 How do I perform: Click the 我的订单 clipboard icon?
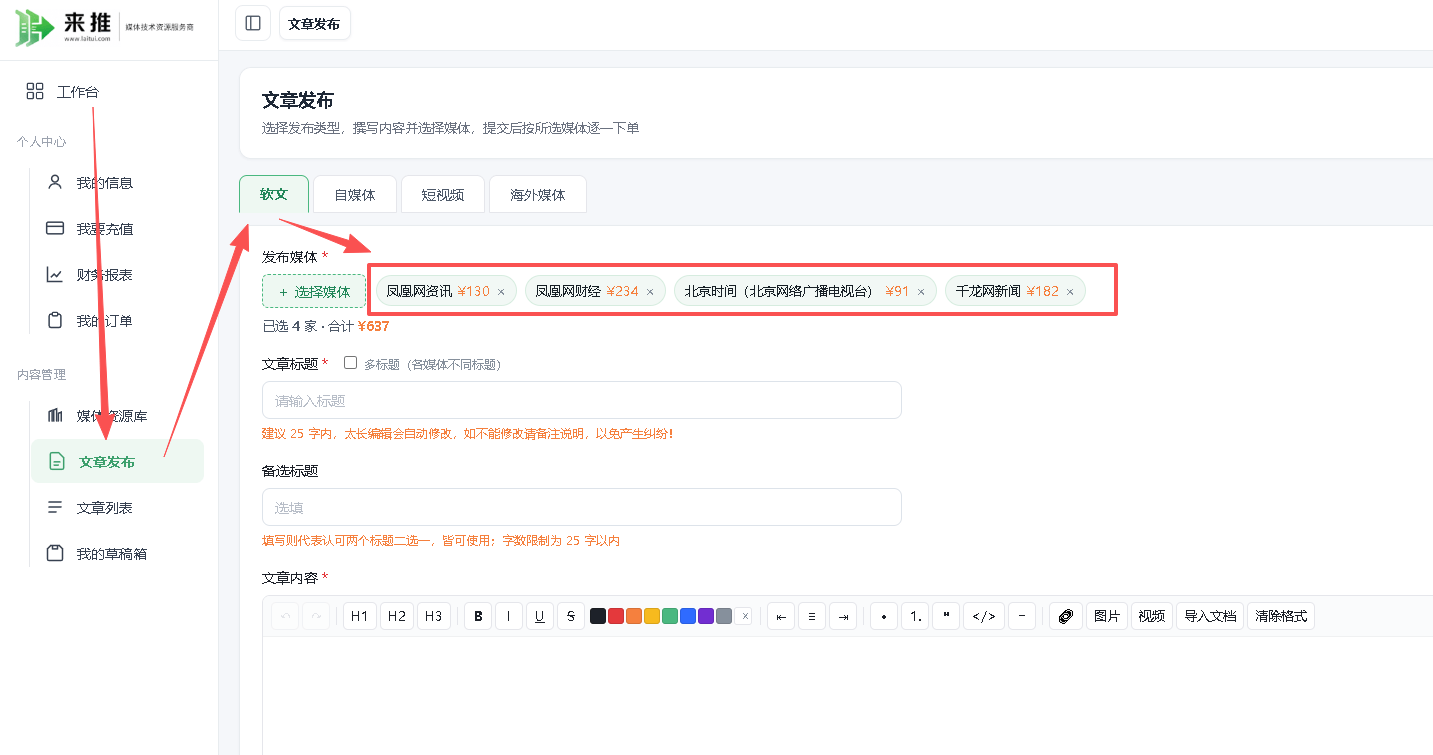point(55,320)
